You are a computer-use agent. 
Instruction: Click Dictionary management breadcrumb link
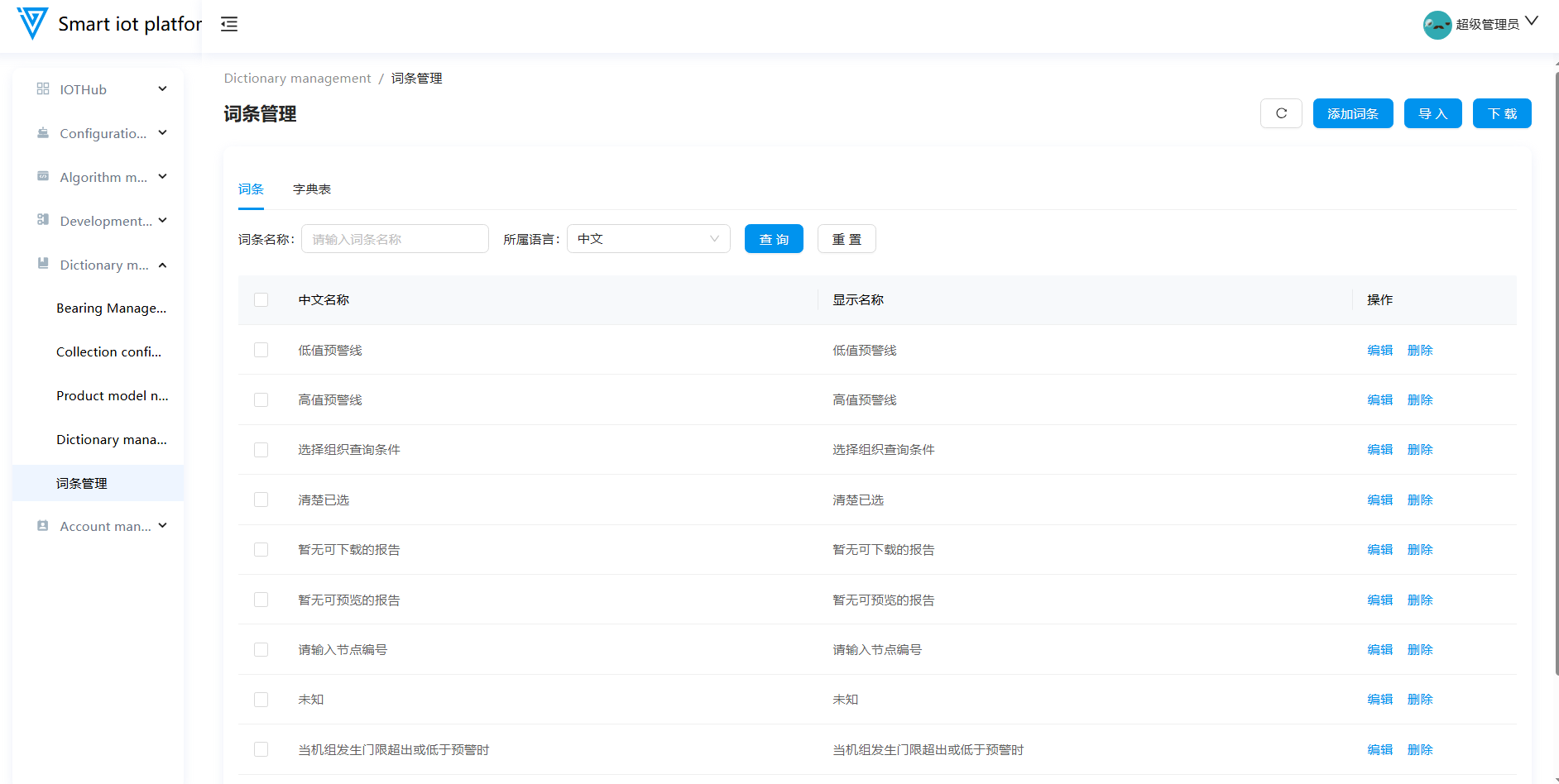(x=298, y=79)
